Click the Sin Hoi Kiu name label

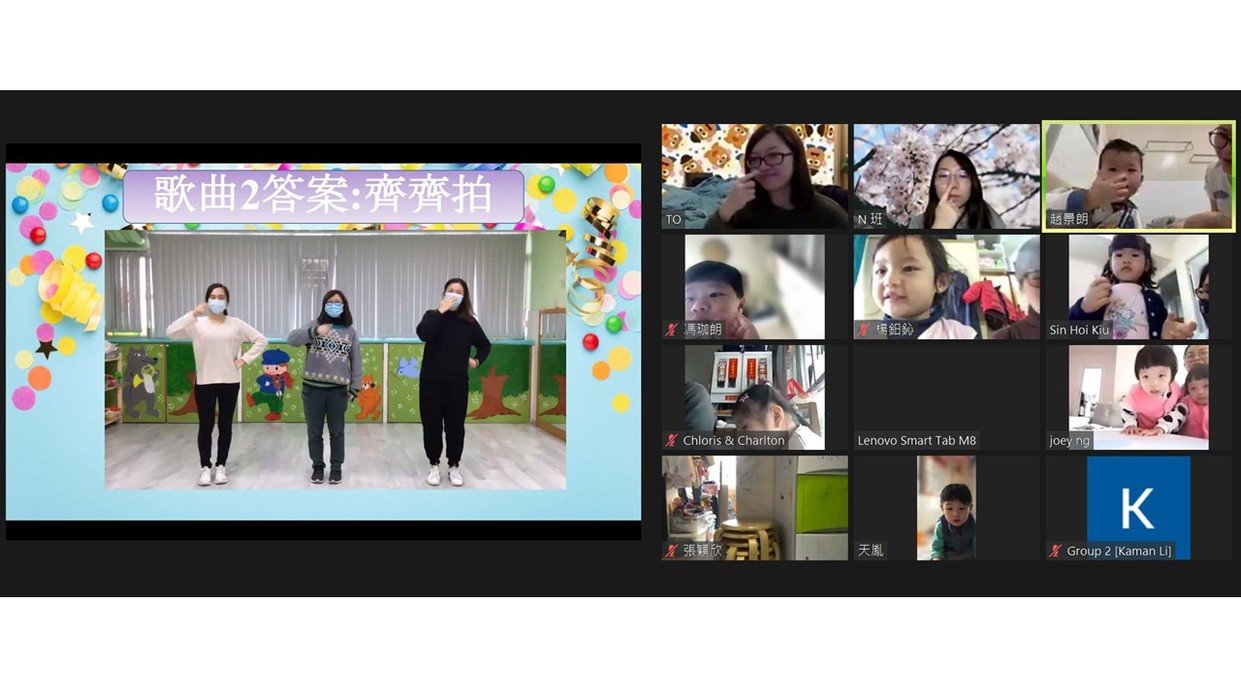click(1079, 330)
